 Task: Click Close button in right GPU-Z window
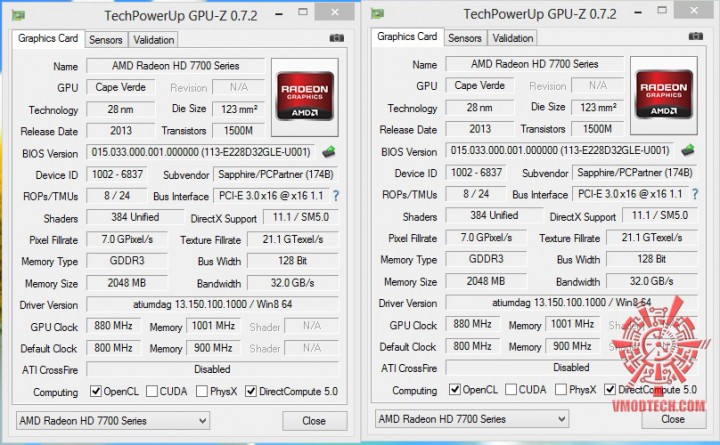point(674,419)
